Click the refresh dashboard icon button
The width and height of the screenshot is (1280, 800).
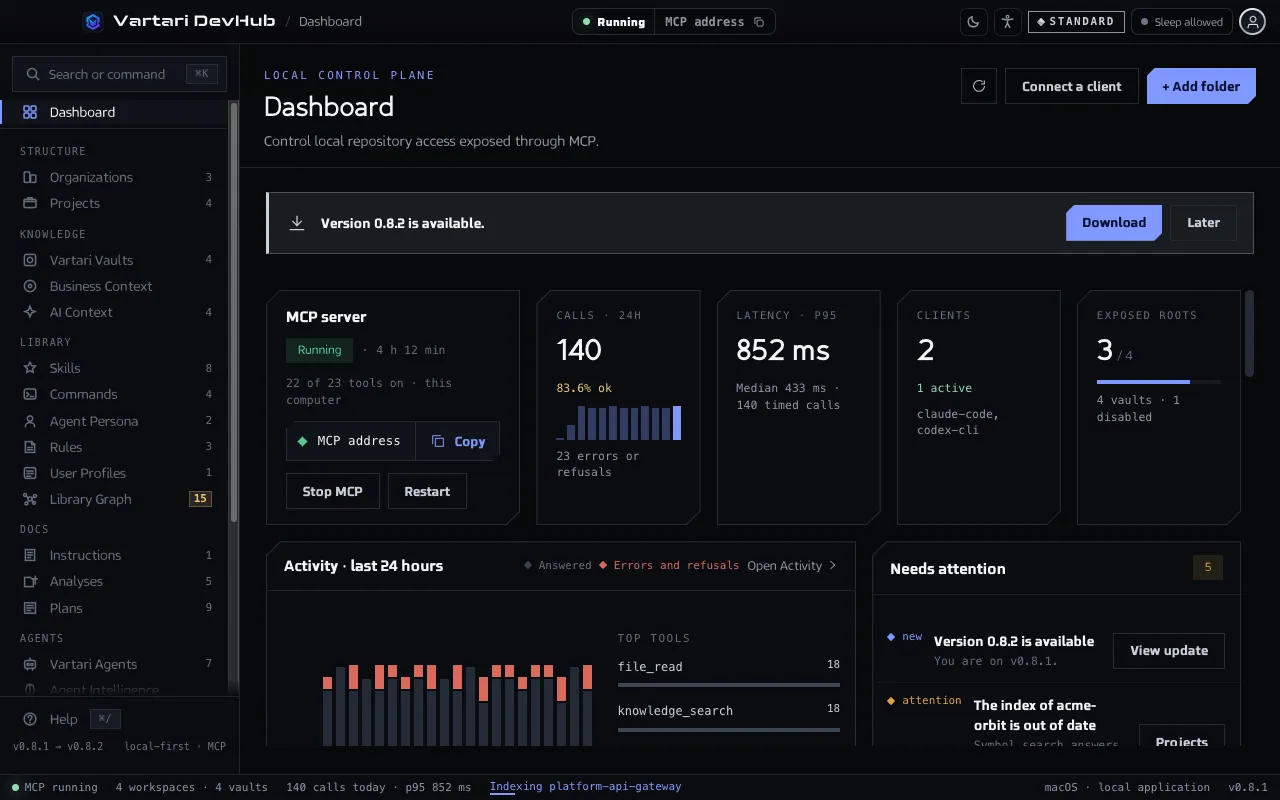pyautogui.click(x=979, y=86)
